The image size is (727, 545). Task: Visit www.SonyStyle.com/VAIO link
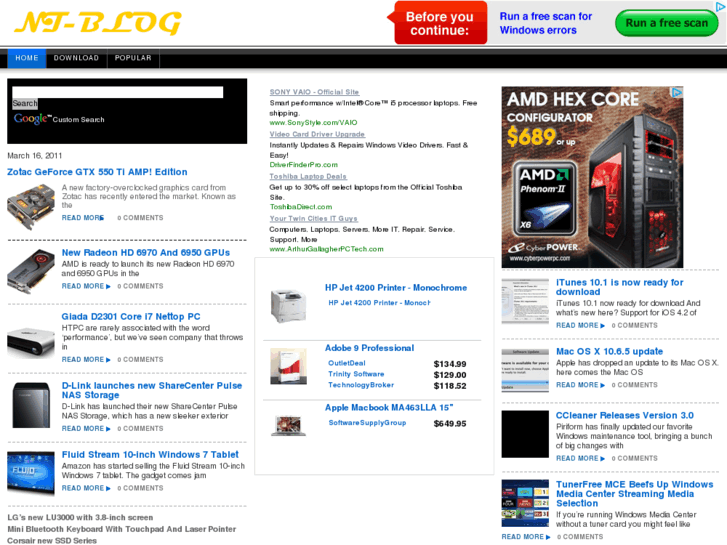[313, 122]
